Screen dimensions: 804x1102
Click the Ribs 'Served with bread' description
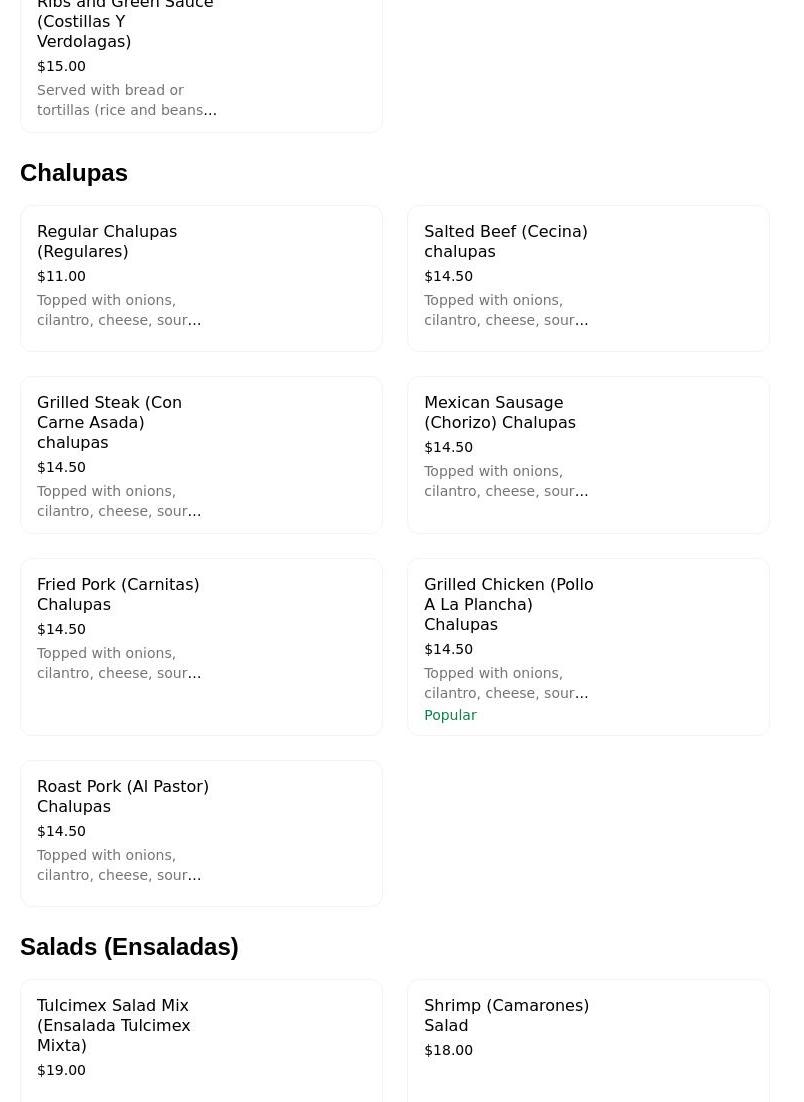tap(126, 100)
